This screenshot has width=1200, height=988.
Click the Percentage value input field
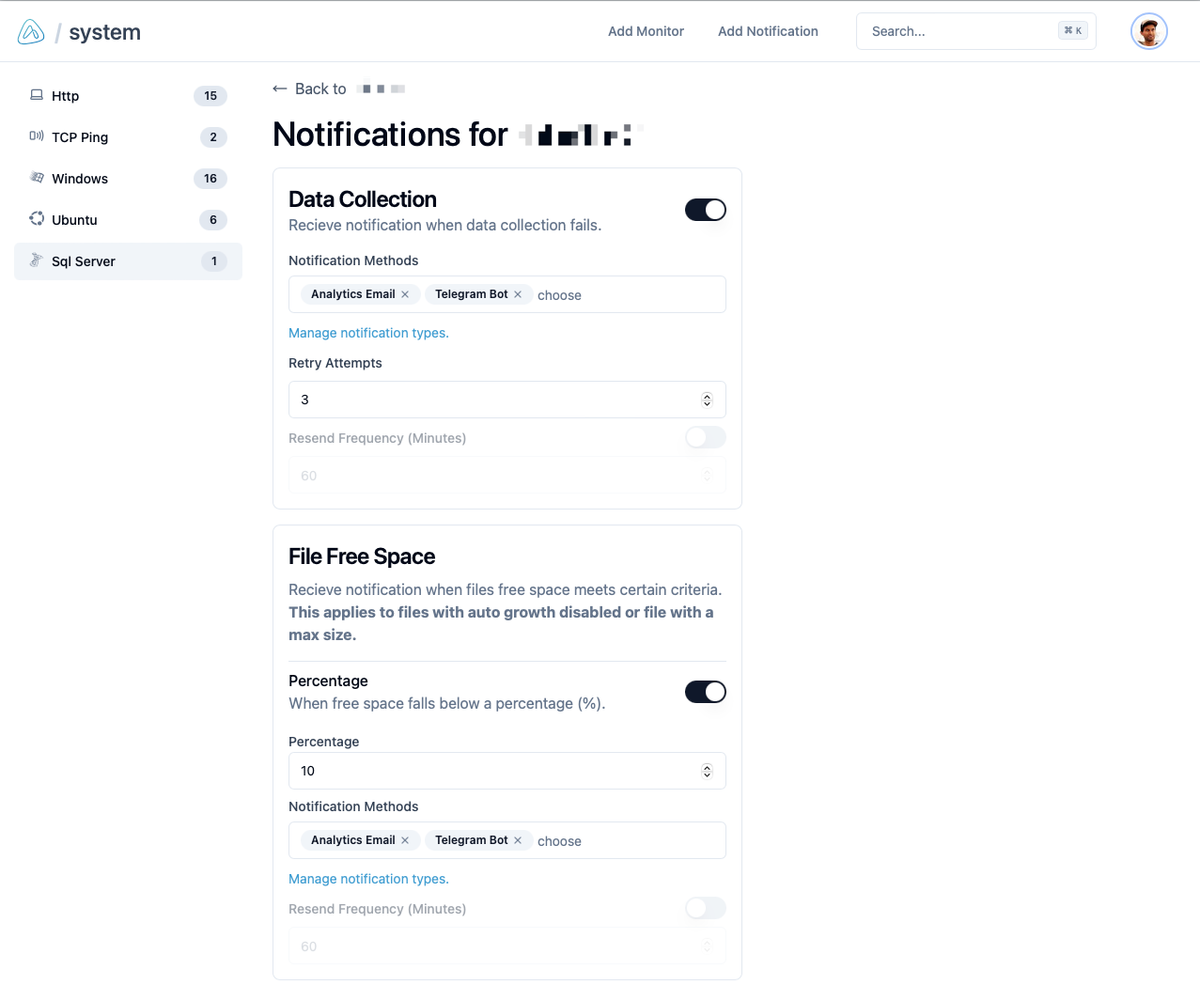click(x=490, y=771)
